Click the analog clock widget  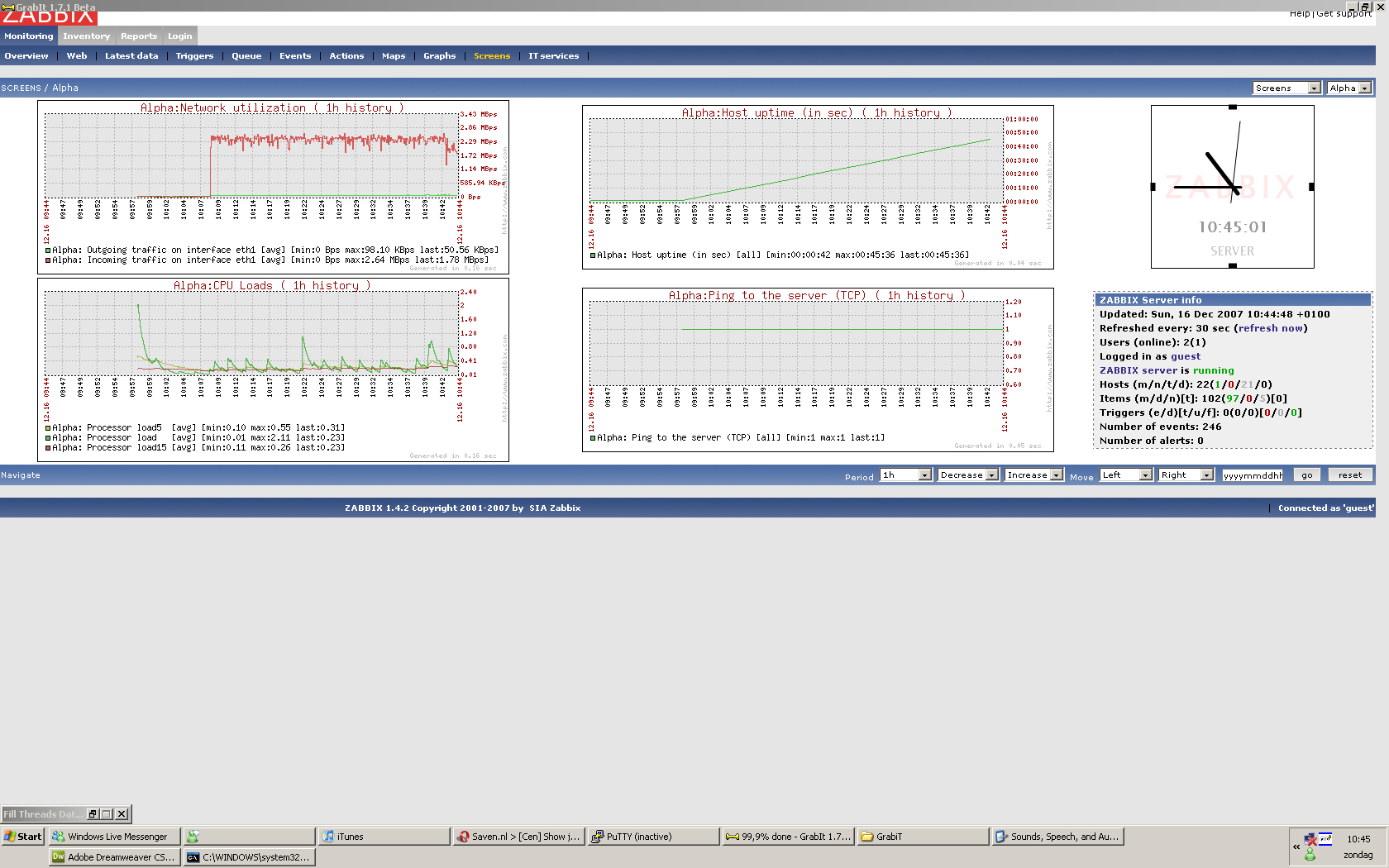click(x=1232, y=186)
